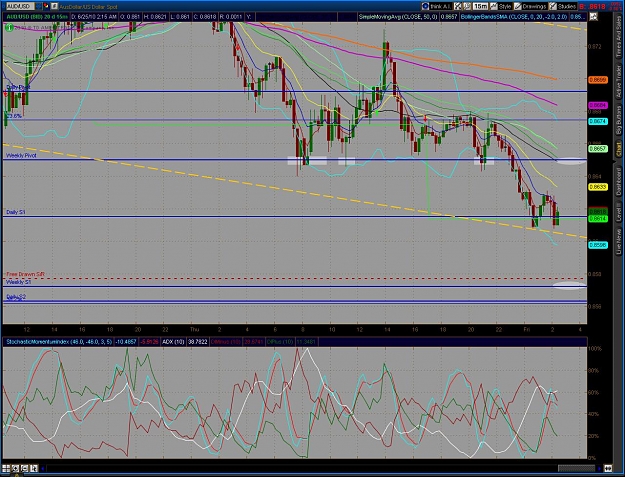The height and width of the screenshot is (477, 625).
Task: Switch to the Chart side tab
Action: (x=619, y=150)
